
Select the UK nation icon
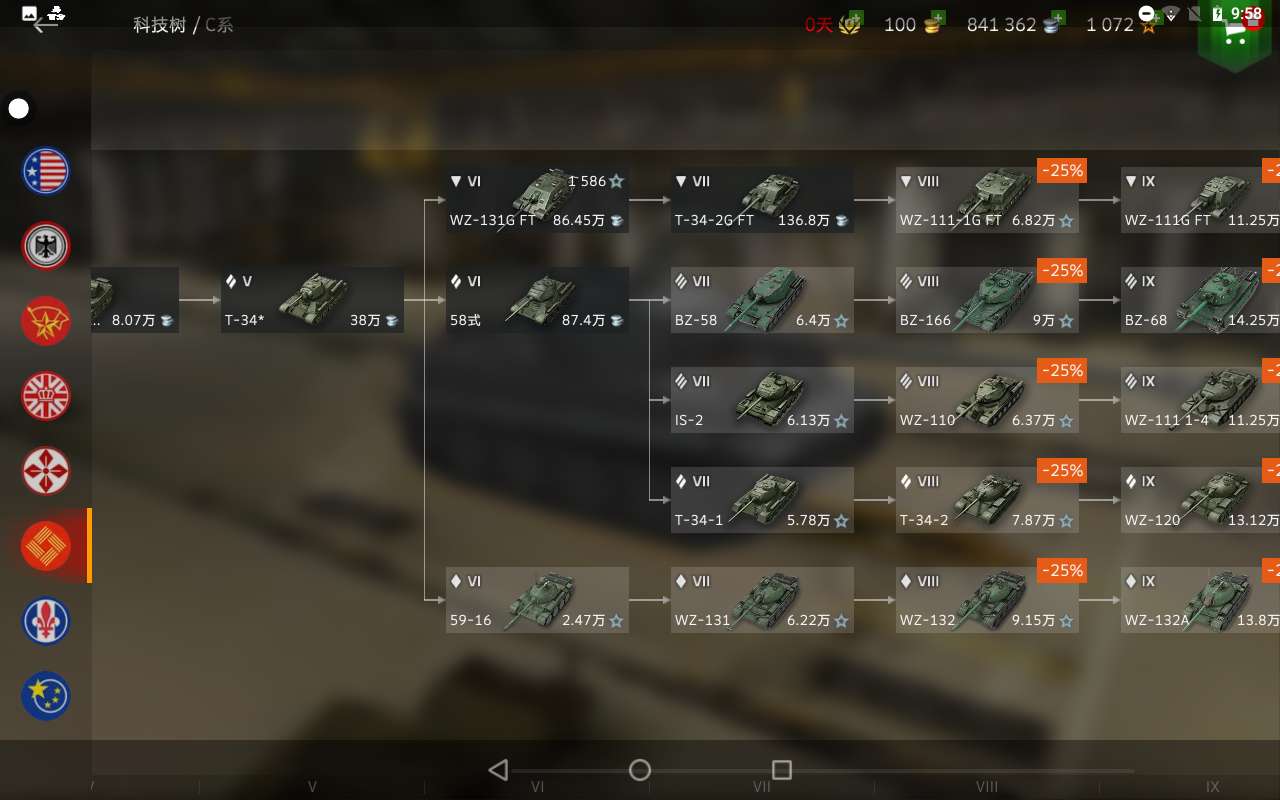coord(46,396)
